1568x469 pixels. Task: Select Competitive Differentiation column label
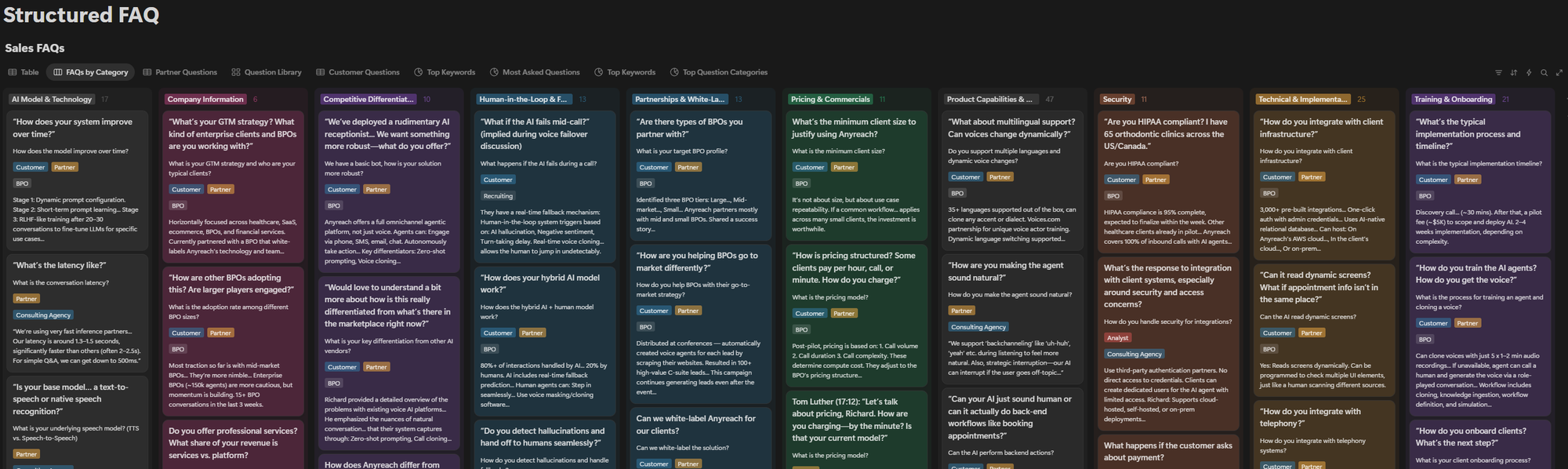pyautogui.click(x=368, y=100)
